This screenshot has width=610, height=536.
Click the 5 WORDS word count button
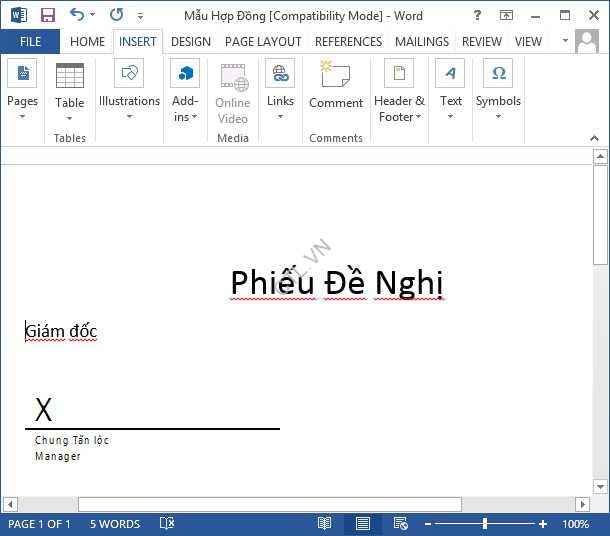tap(115, 524)
